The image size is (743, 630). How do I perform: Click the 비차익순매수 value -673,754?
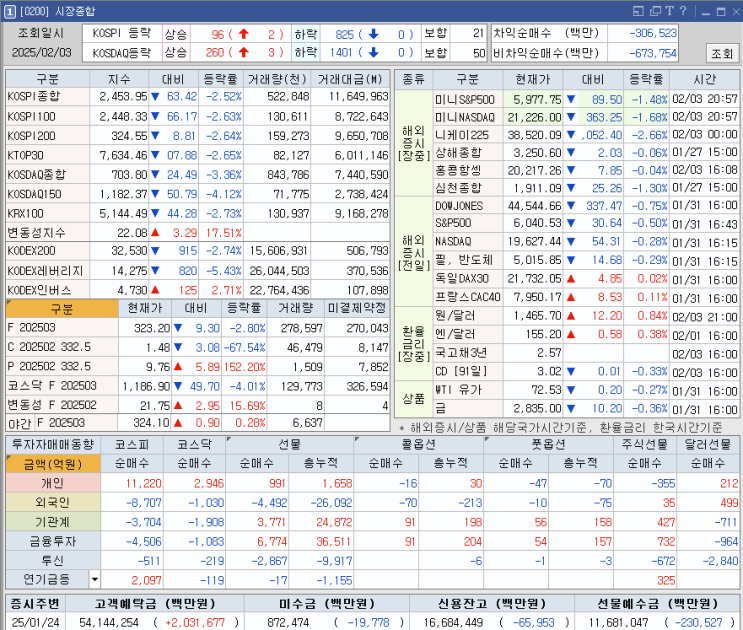pos(652,53)
